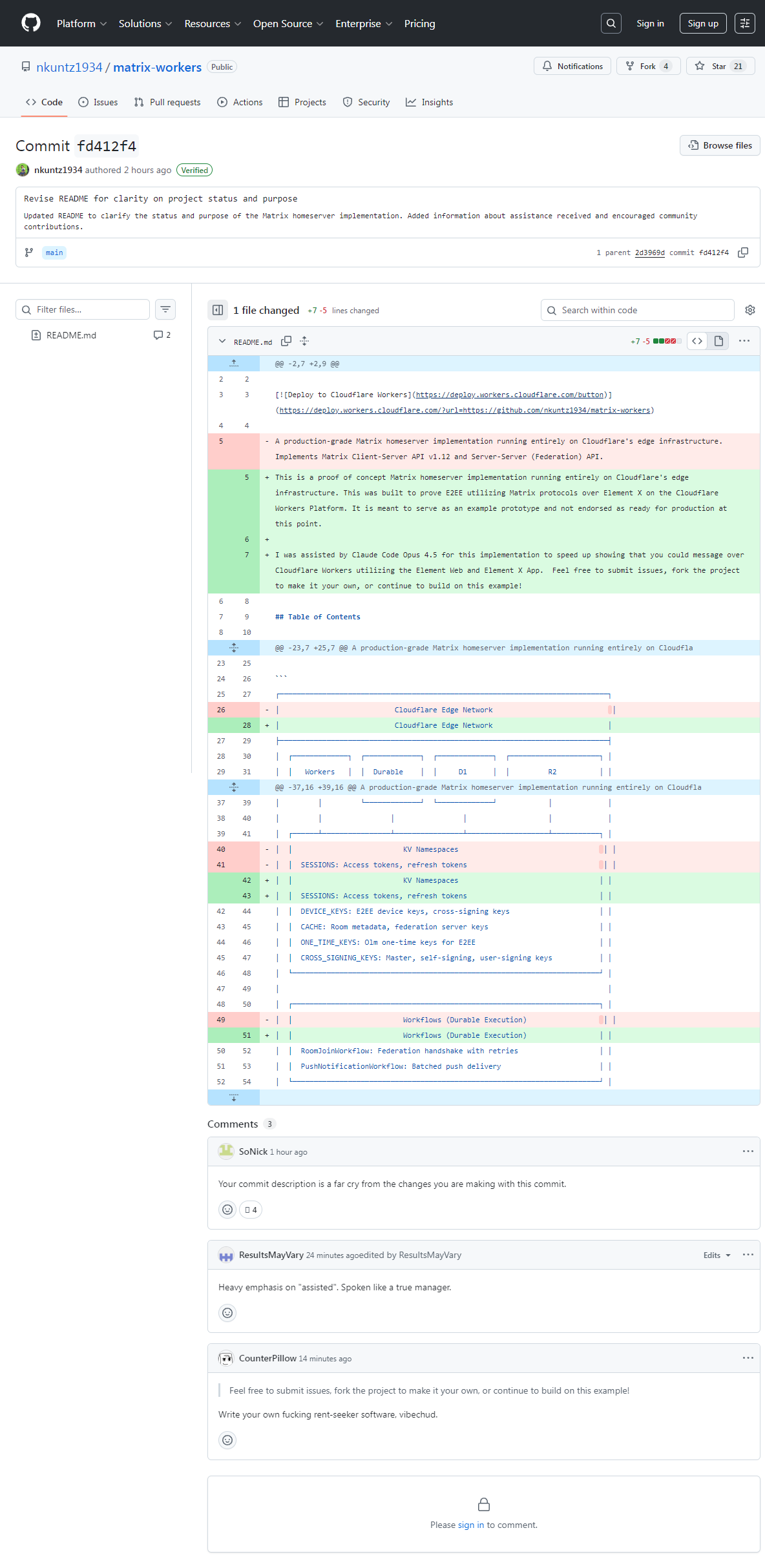
Task: Click the +7 -5 diffstat blocks
Action: click(x=667, y=341)
